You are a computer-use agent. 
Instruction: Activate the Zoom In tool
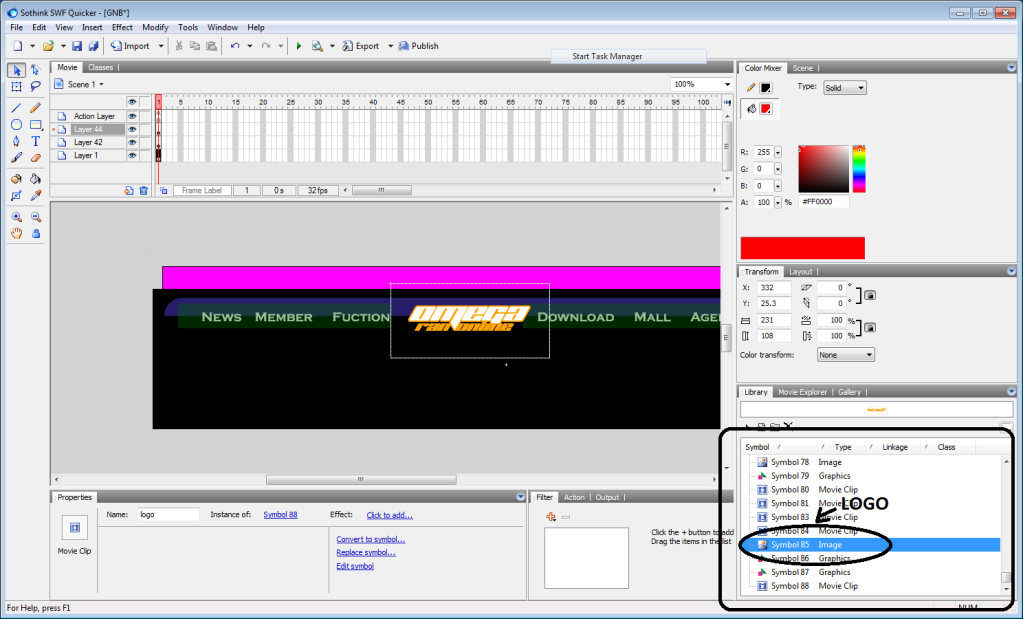[16, 217]
